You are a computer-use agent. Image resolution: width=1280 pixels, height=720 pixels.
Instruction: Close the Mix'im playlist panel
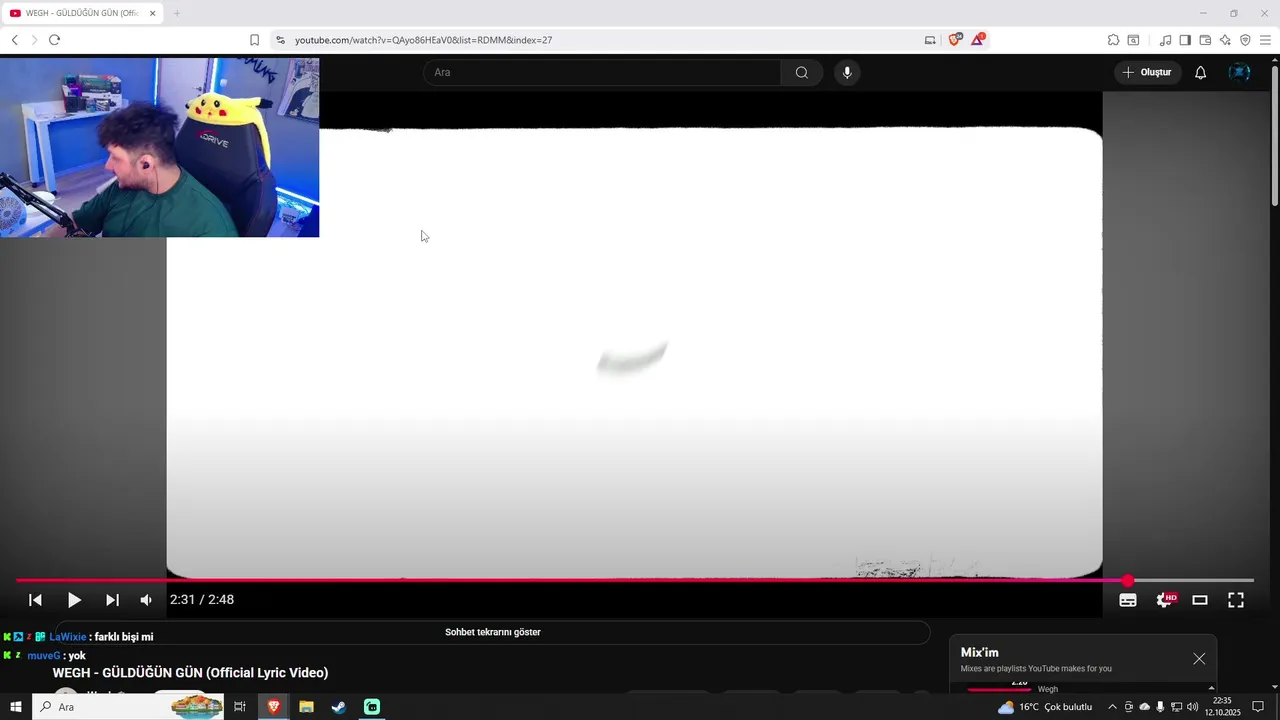(x=1199, y=658)
